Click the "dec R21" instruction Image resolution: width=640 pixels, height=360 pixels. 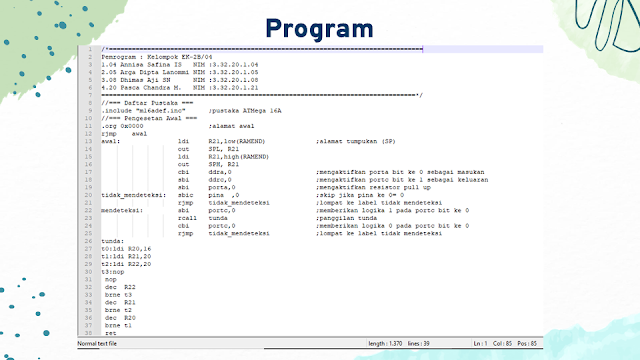pyautogui.click(x=120, y=302)
